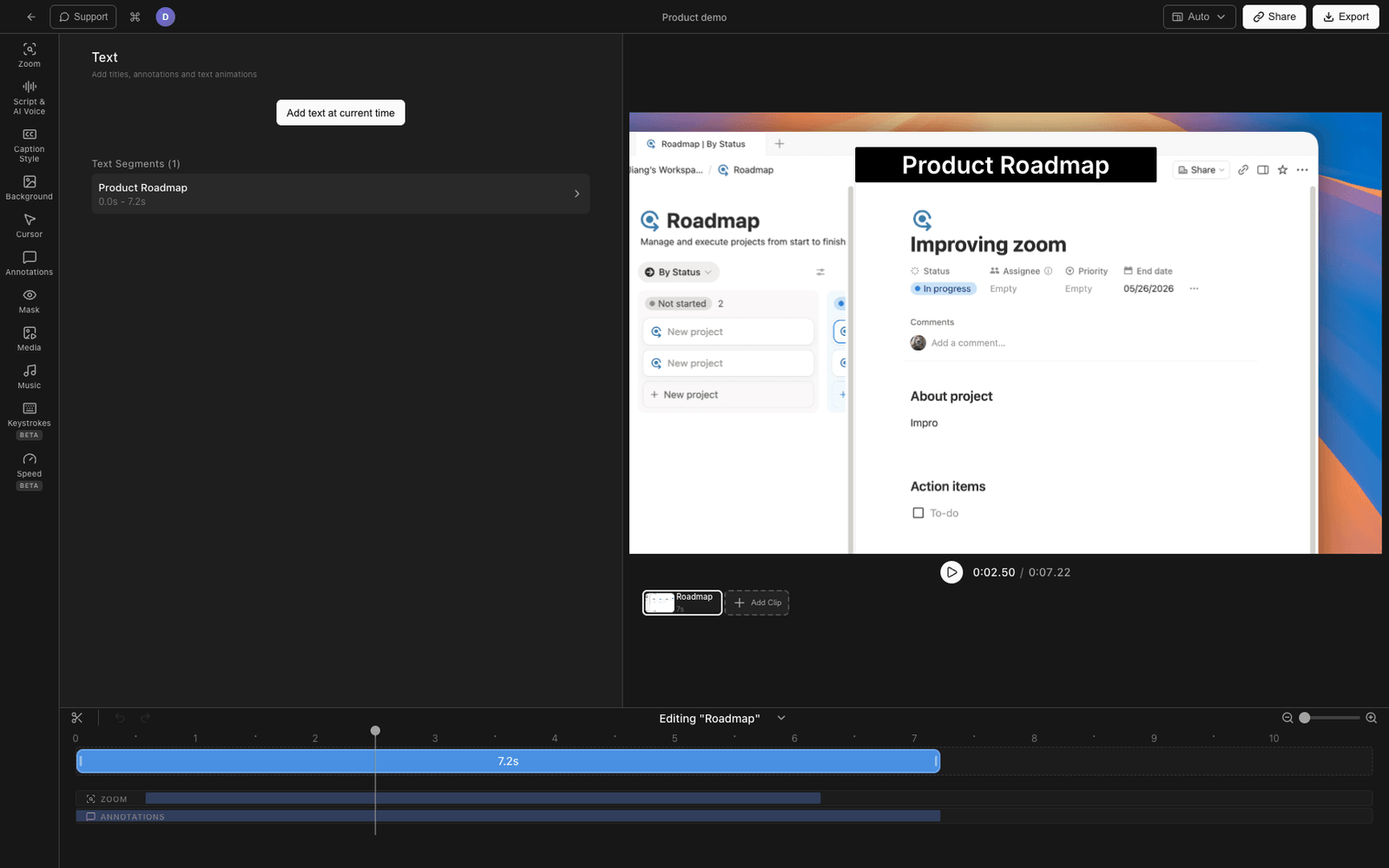The image size is (1389, 868).
Task: Click the copy link icon in preview
Action: tap(1243, 170)
